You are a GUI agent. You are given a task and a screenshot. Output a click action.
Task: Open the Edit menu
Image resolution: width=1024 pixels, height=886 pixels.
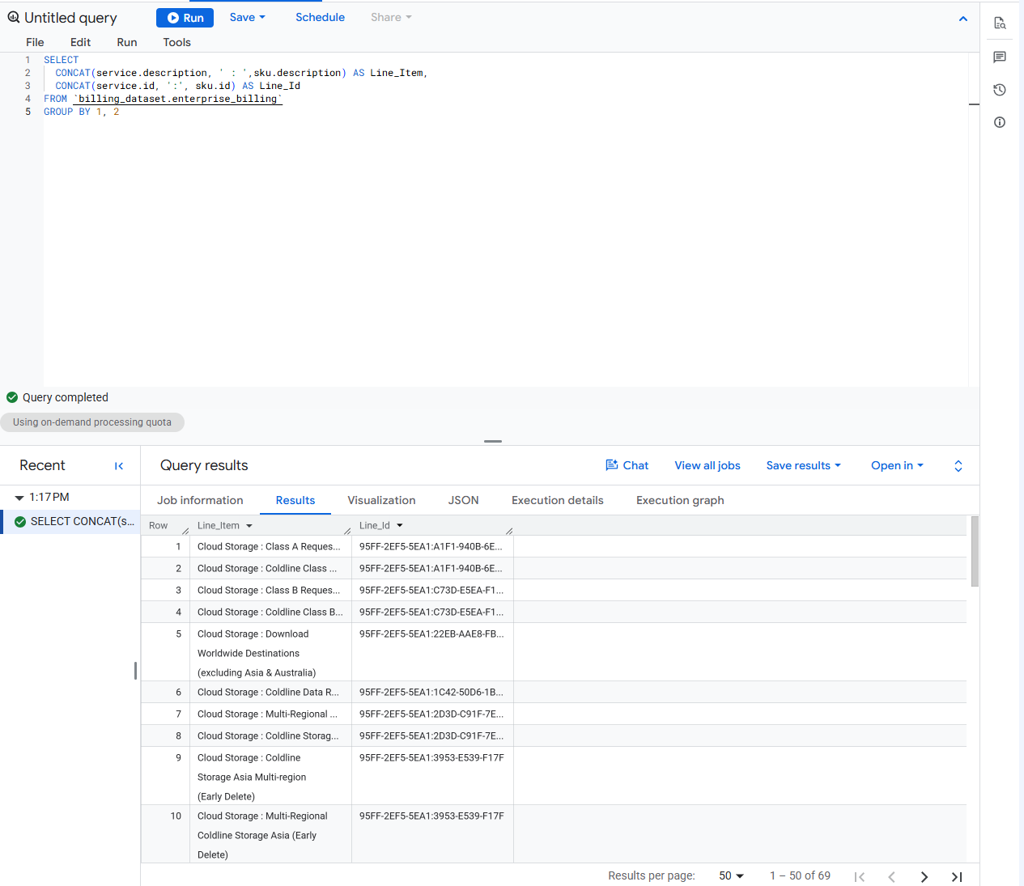pyautogui.click(x=80, y=42)
